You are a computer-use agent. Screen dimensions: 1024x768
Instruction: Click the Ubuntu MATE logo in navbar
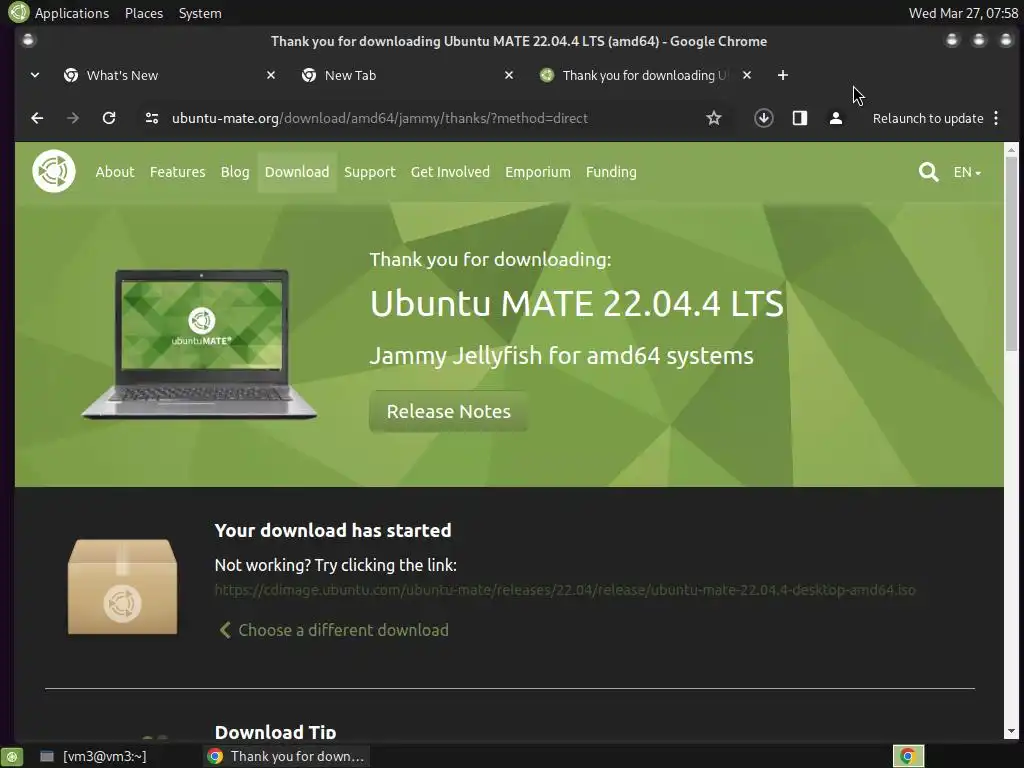click(x=54, y=172)
